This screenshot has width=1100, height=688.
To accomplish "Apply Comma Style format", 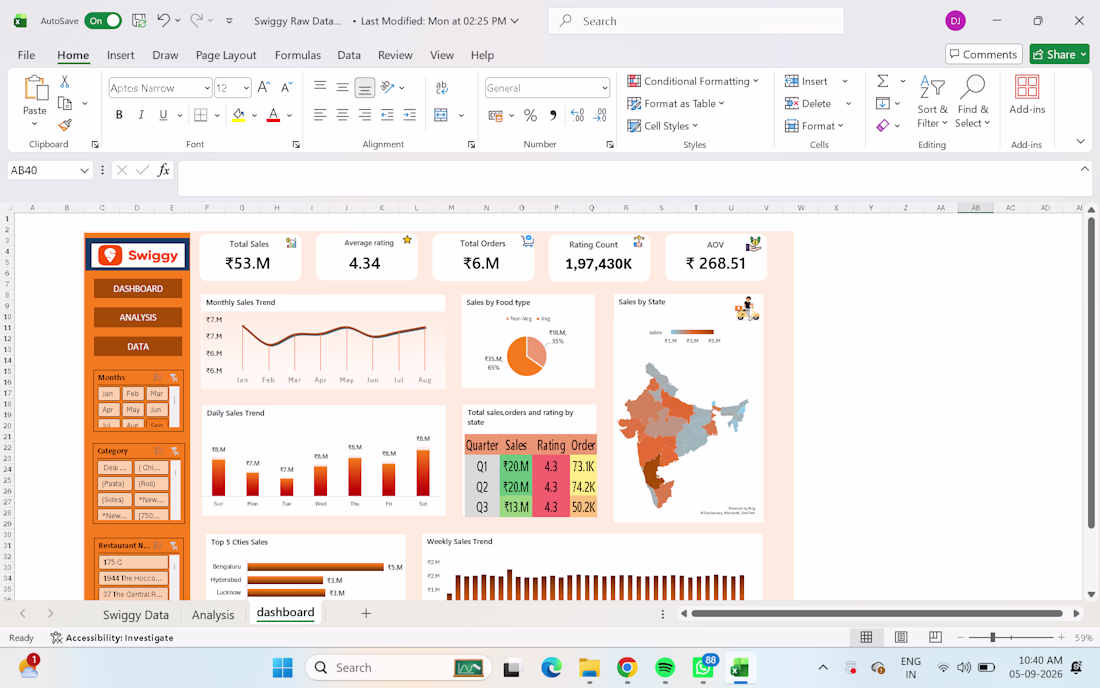I will click(x=553, y=114).
